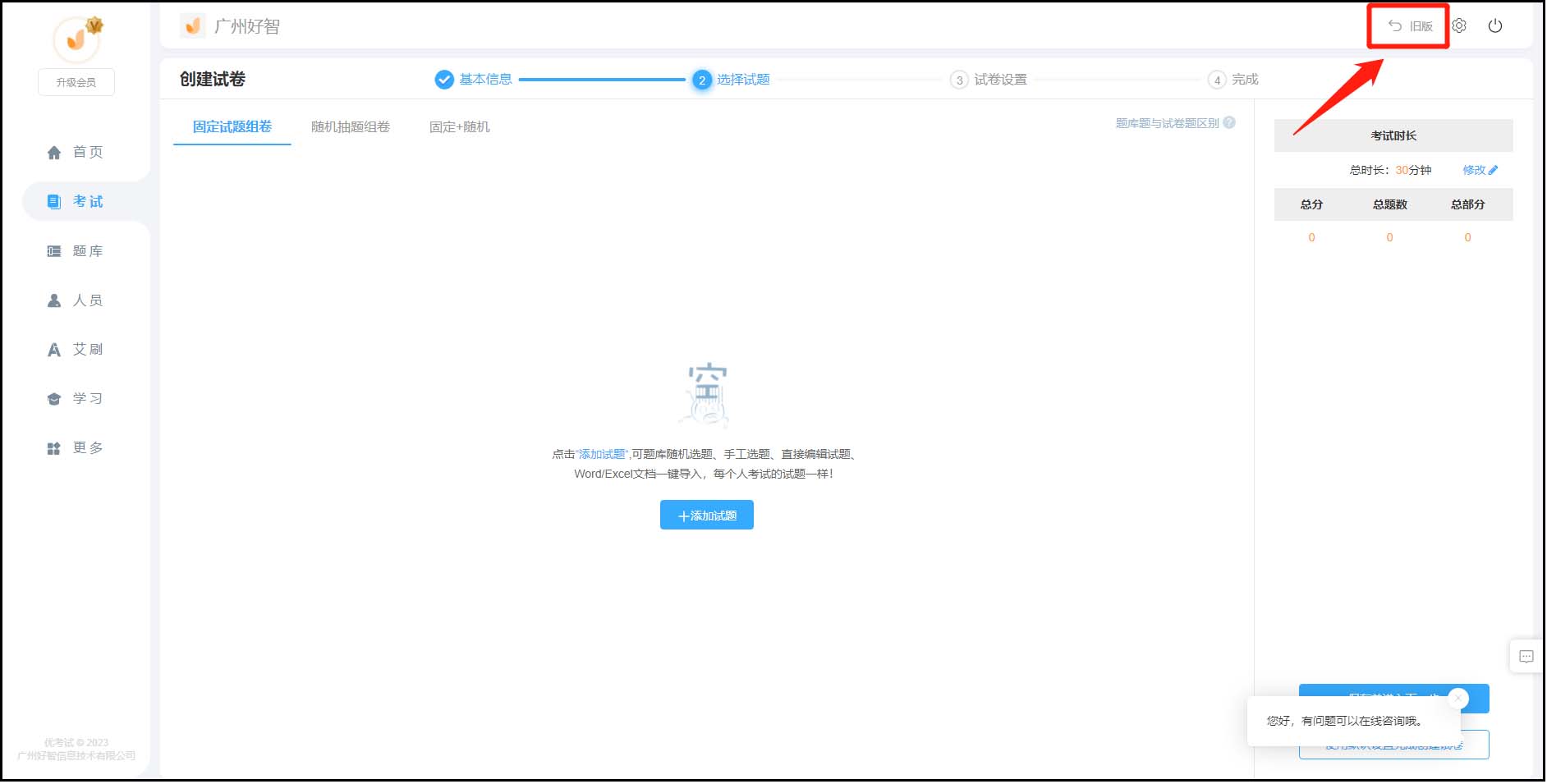Click 升级会员 upgrade membership button

click(x=76, y=83)
